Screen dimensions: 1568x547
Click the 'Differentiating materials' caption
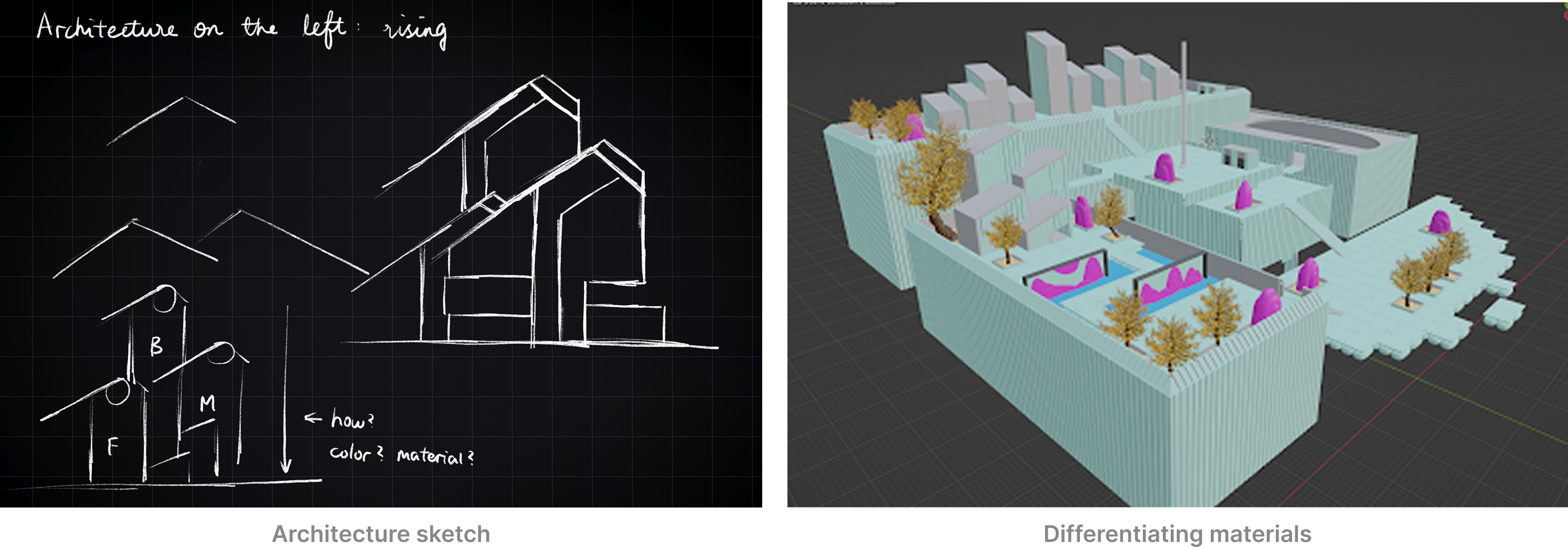(1177, 534)
